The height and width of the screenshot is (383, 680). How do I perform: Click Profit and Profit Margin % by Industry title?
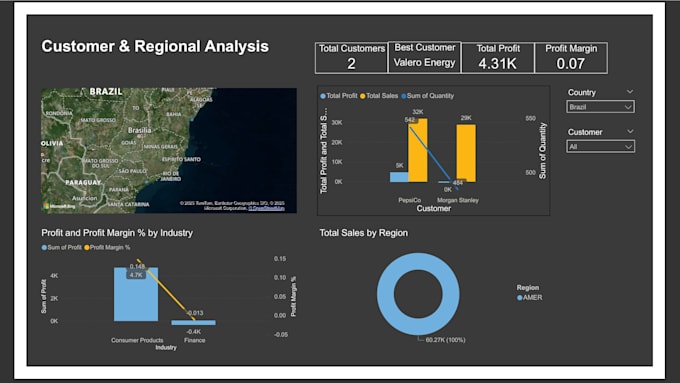(117, 233)
